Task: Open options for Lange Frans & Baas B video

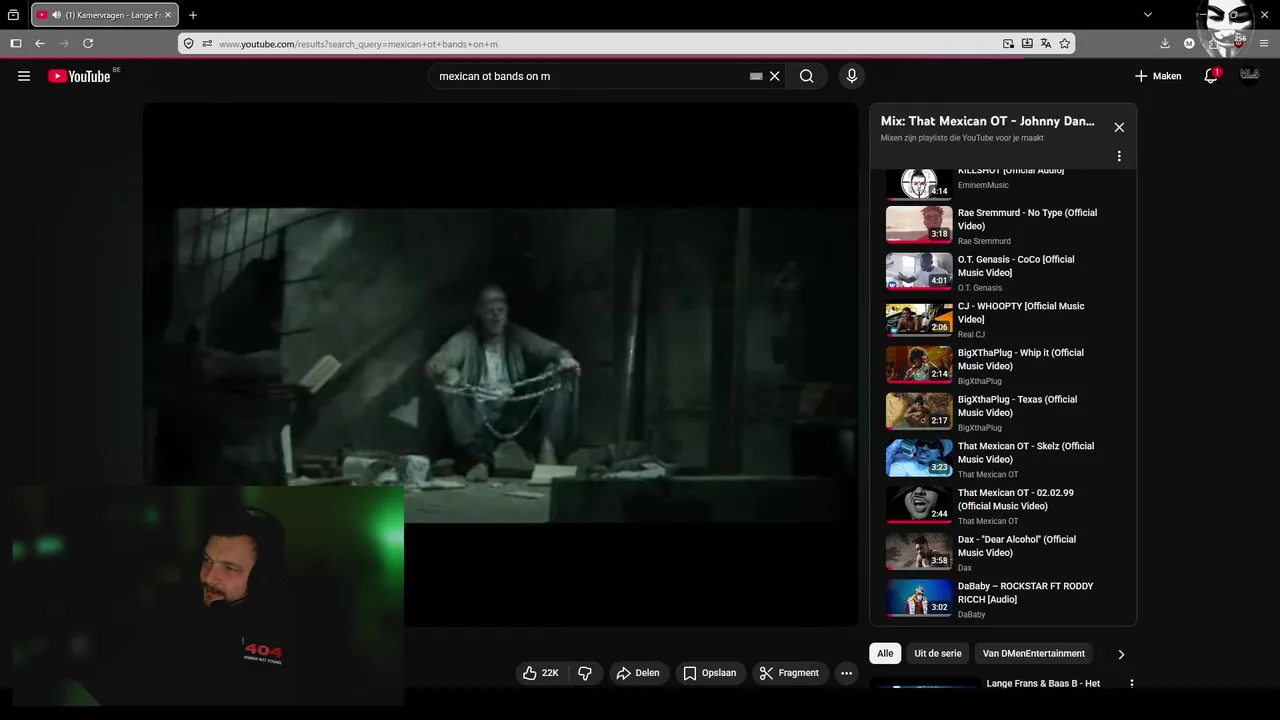Action: [1132, 684]
